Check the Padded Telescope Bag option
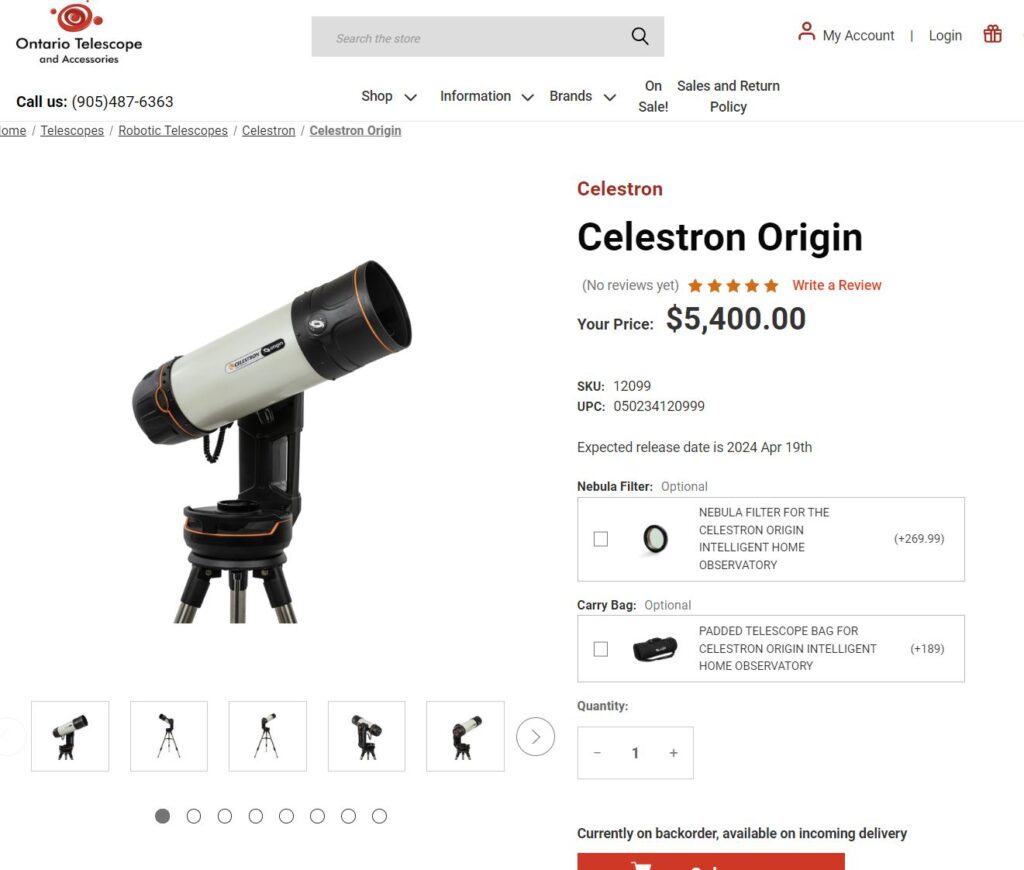Screen dimensions: 1024x870 point(601,649)
